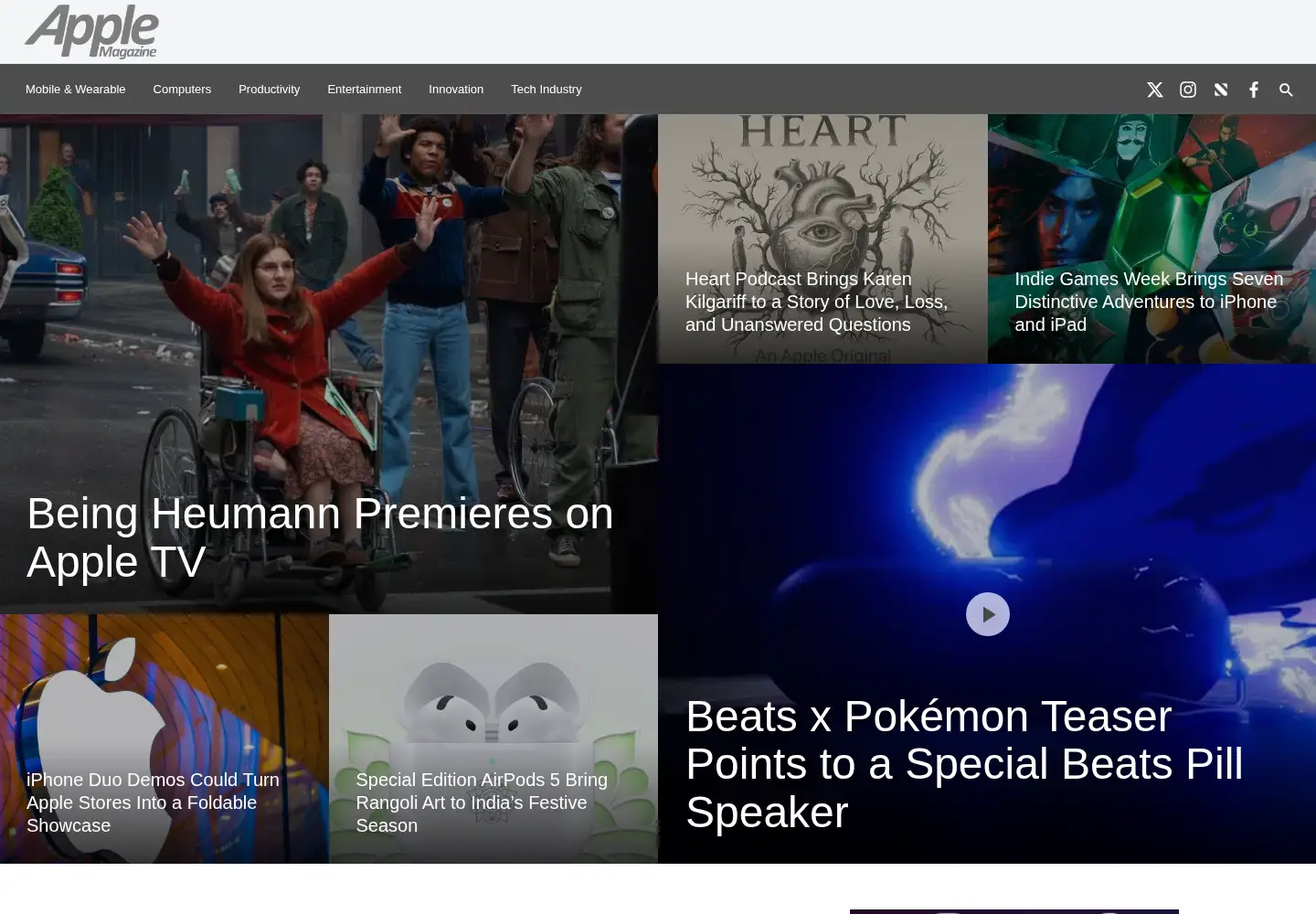Open Indie Games Week article headline

coord(1149,302)
